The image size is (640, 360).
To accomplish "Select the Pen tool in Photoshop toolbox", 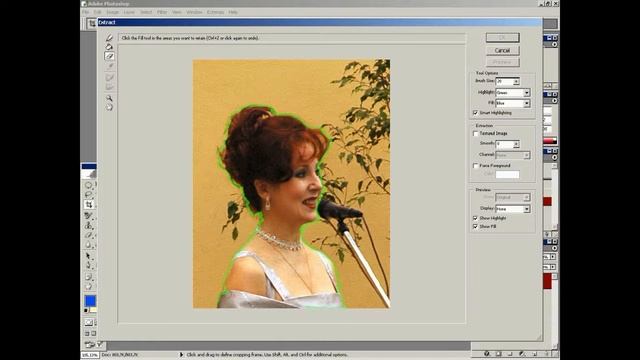I will [89, 266].
